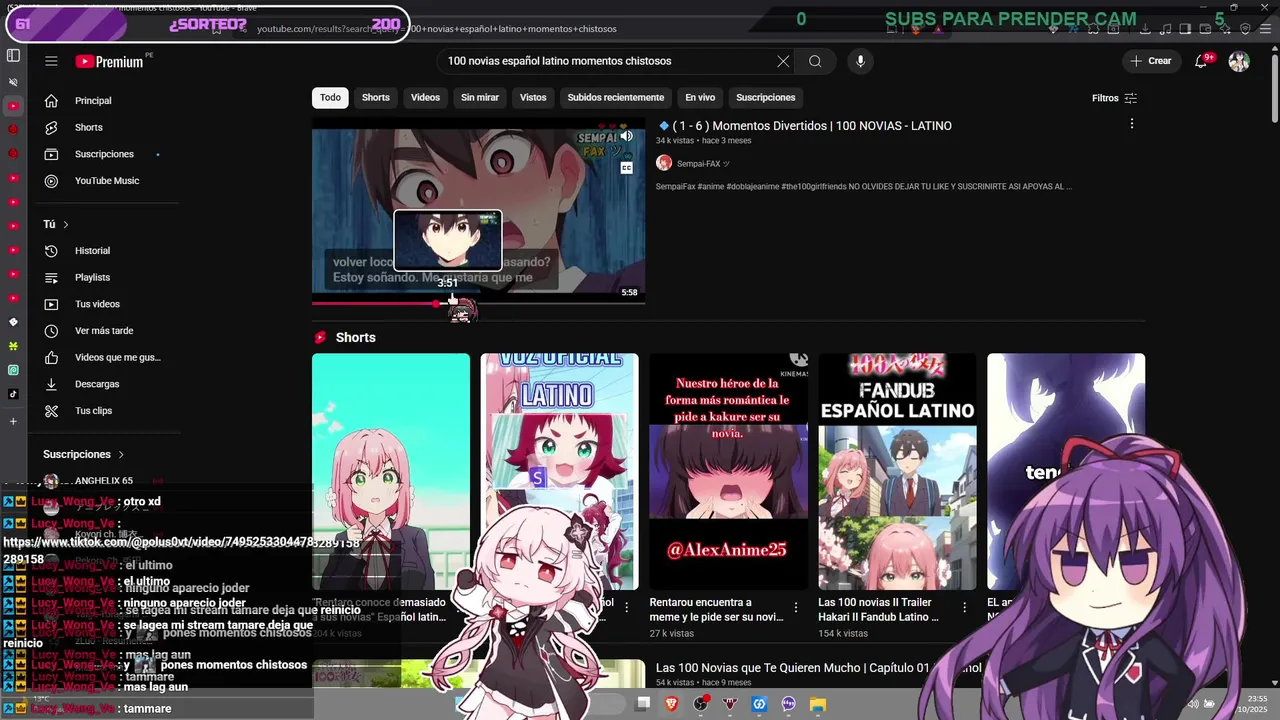Select the Videos filter chip

pyautogui.click(x=425, y=98)
